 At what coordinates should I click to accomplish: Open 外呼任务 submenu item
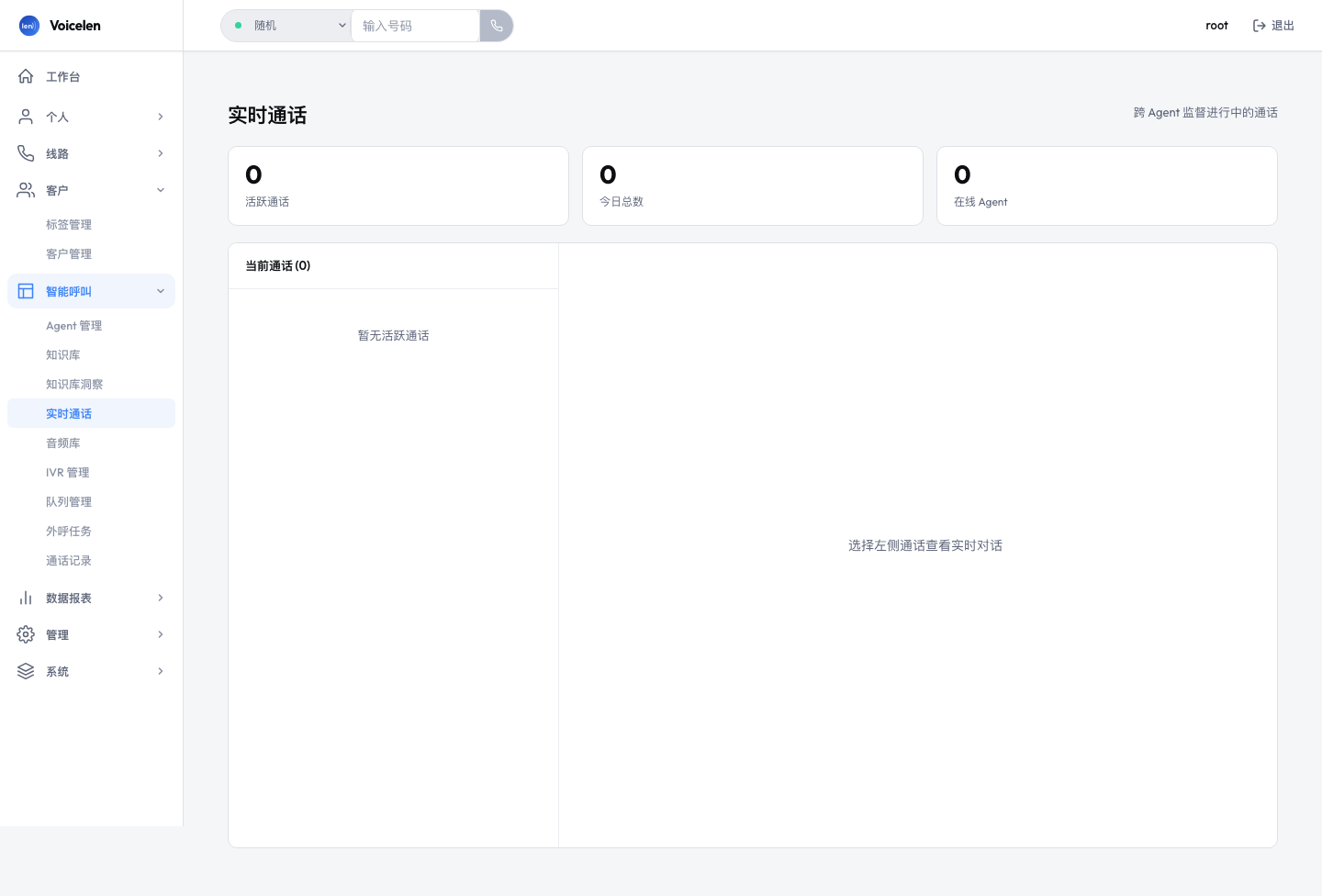pyautogui.click(x=91, y=531)
